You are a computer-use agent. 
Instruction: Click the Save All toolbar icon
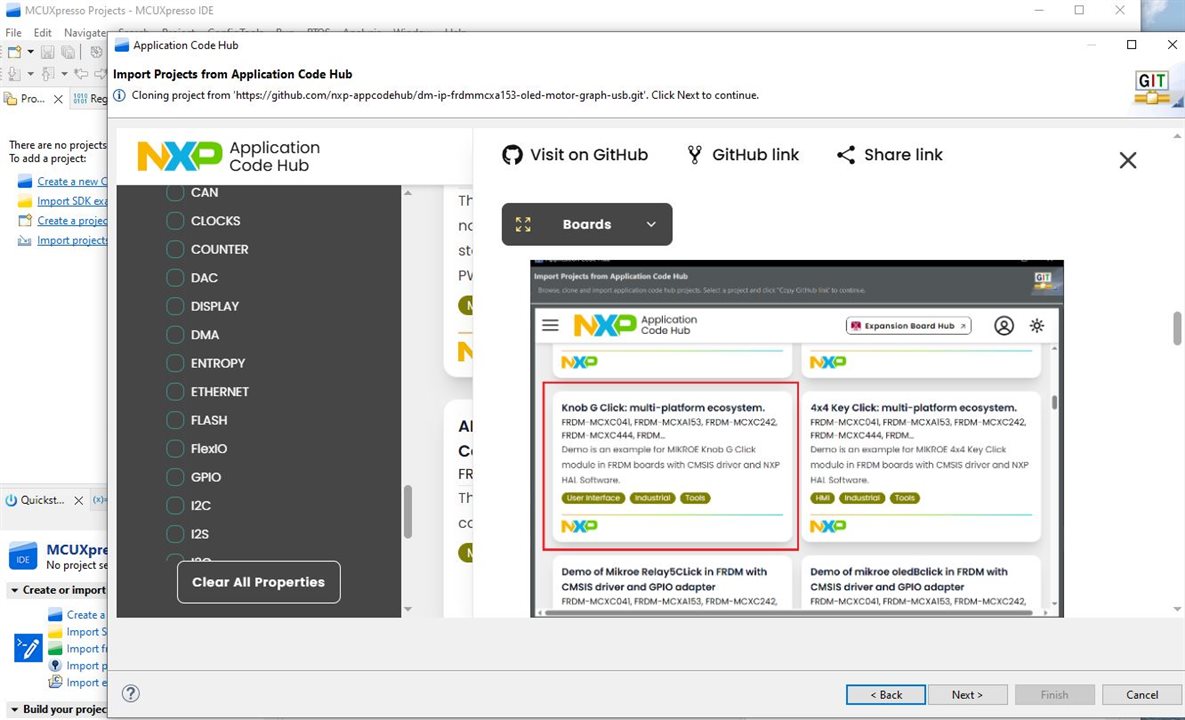pos(68,52)
